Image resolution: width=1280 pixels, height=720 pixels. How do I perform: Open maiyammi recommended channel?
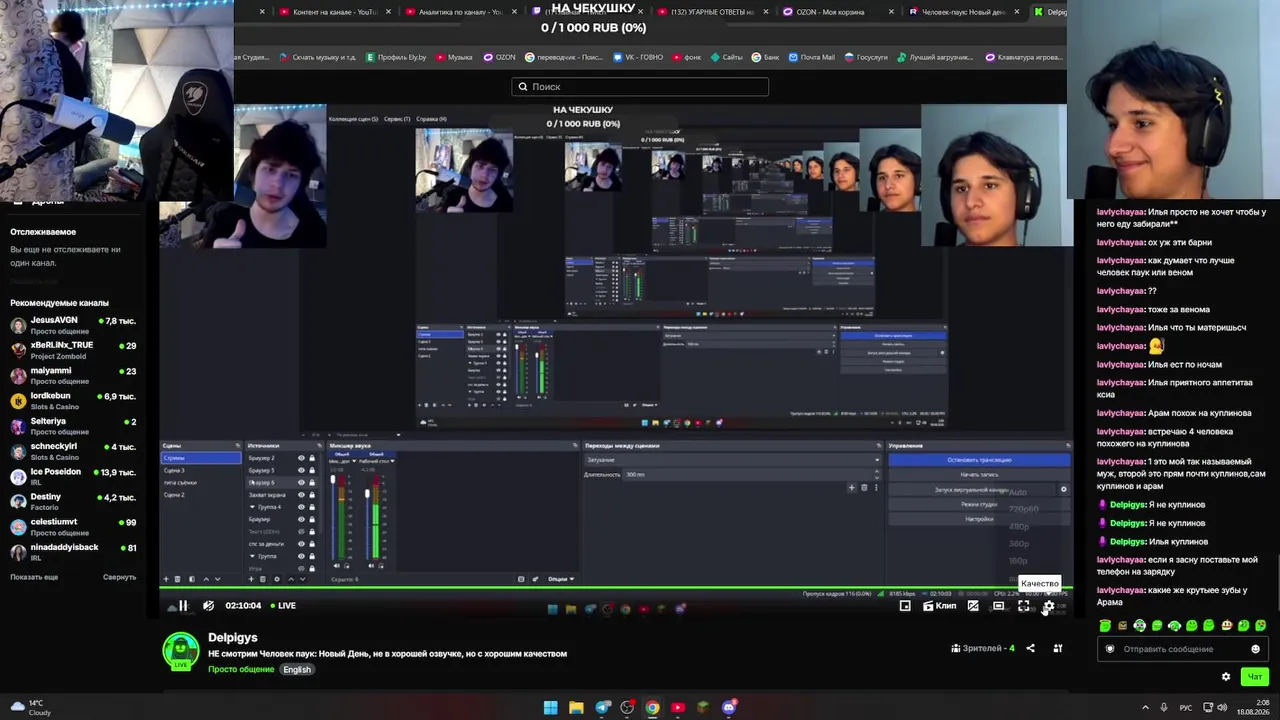(75, 376)
